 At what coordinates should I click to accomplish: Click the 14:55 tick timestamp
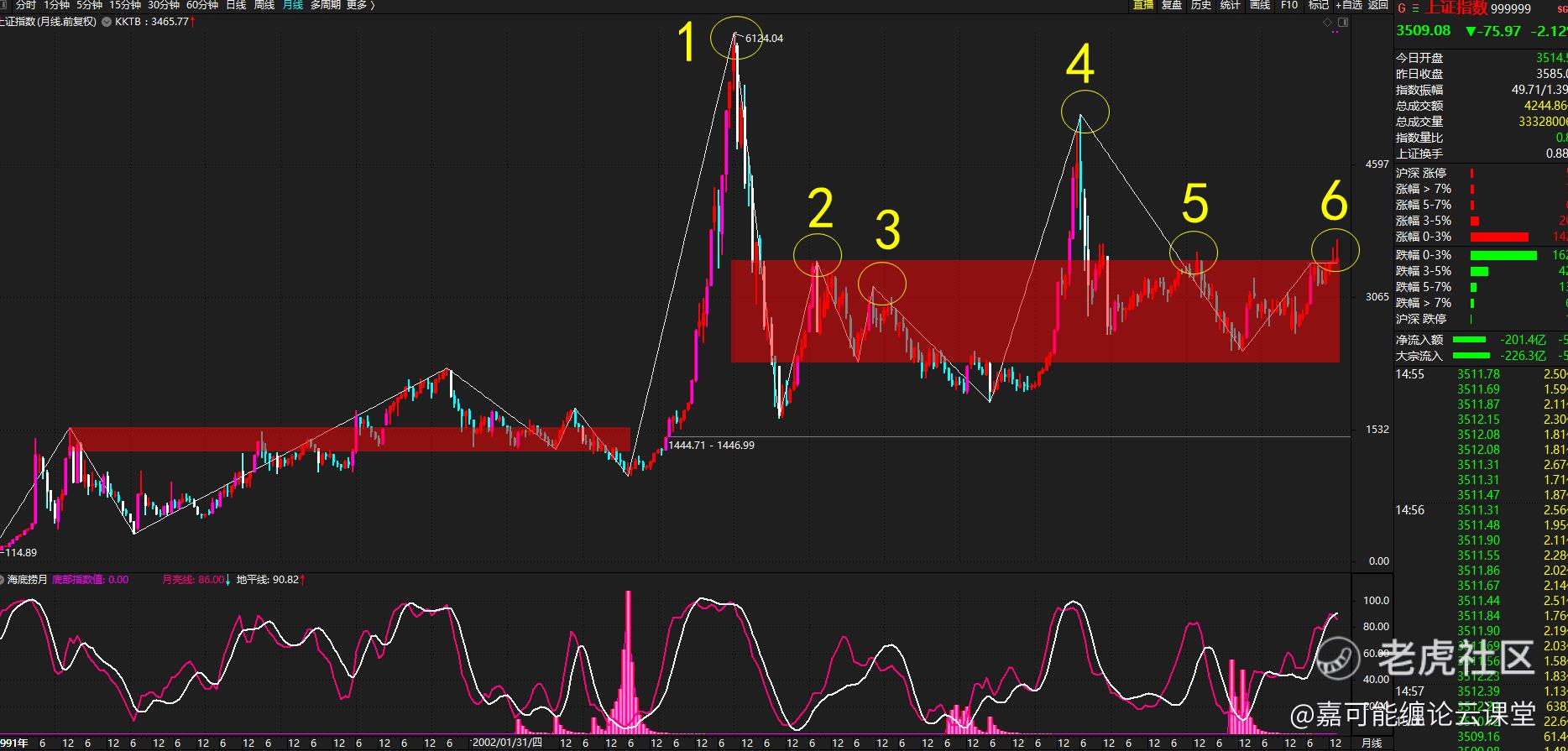click(1410, 374)
